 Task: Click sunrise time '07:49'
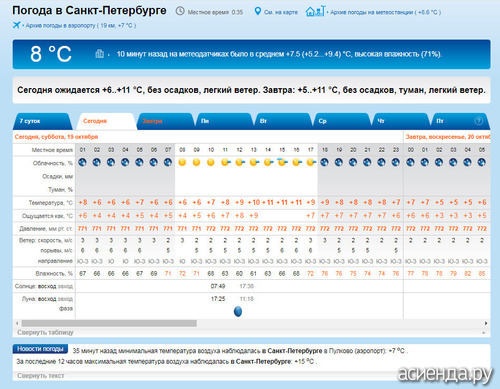pos(218,286)
